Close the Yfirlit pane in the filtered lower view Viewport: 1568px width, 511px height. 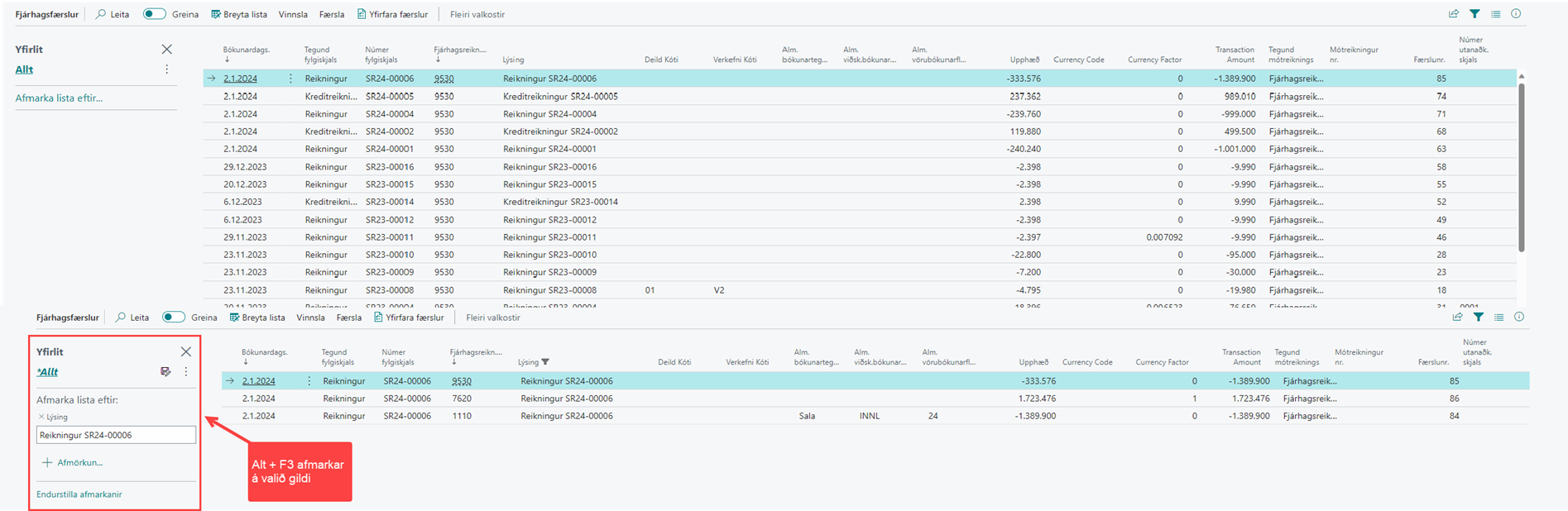click(x=186, y=352)
